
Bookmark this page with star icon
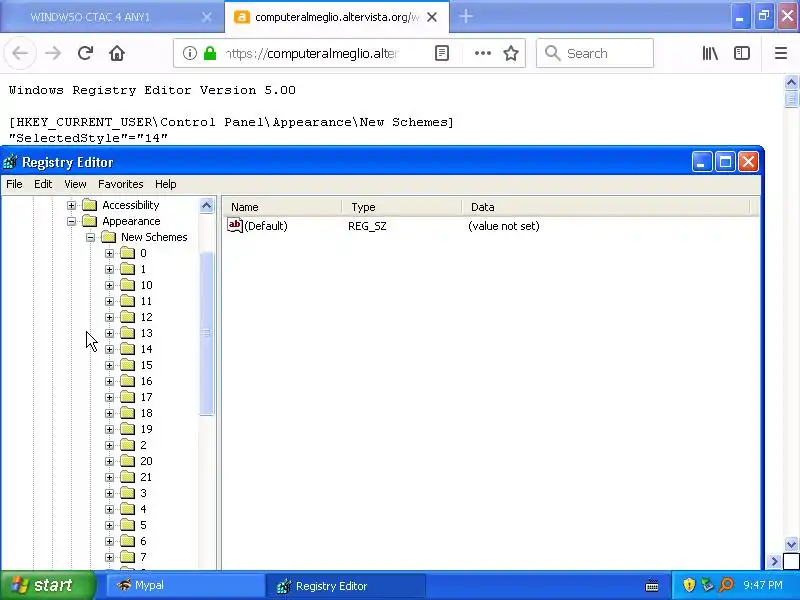click(x=511, y=53)
